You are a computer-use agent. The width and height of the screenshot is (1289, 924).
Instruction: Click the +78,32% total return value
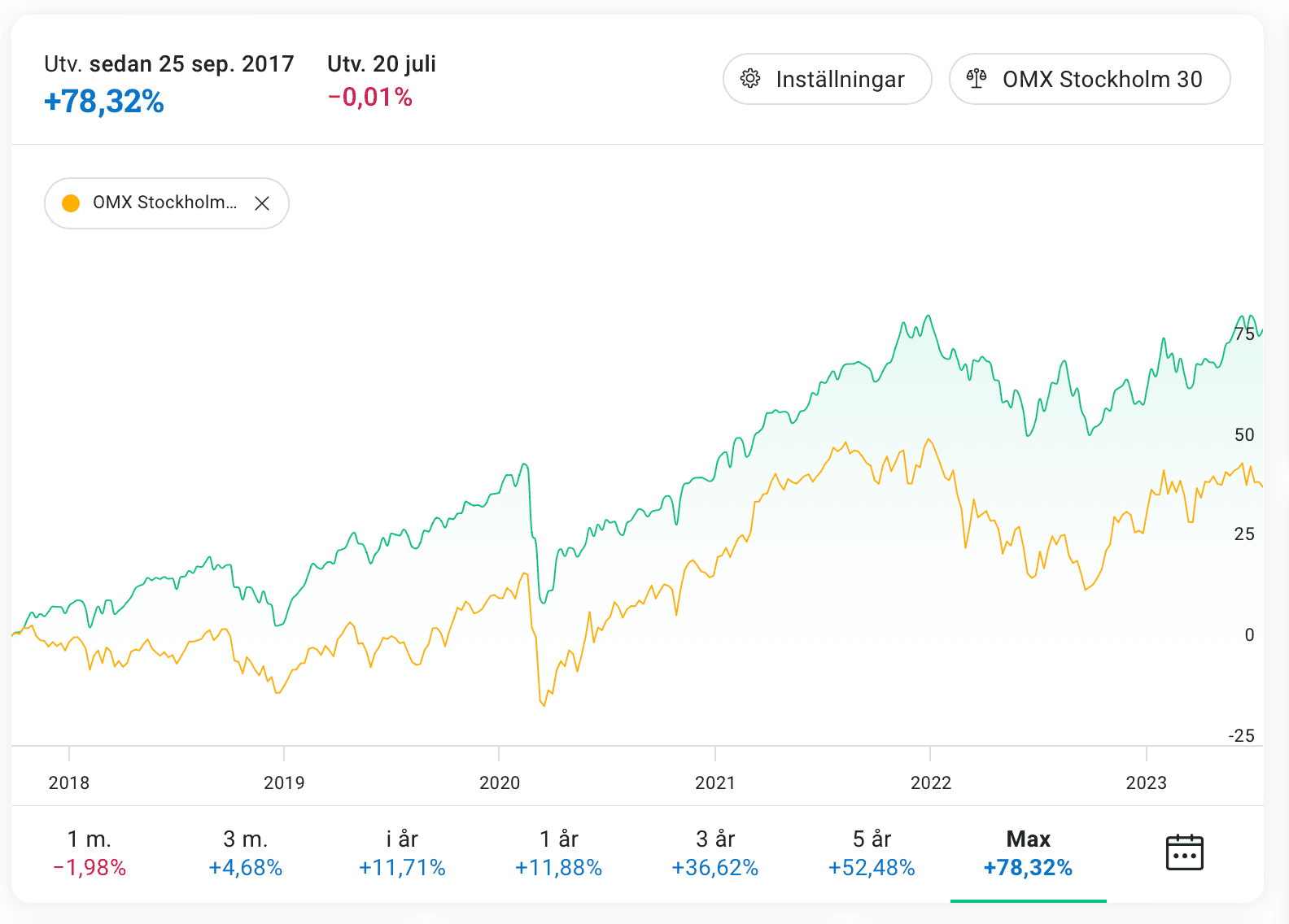[x=104, y=102]
